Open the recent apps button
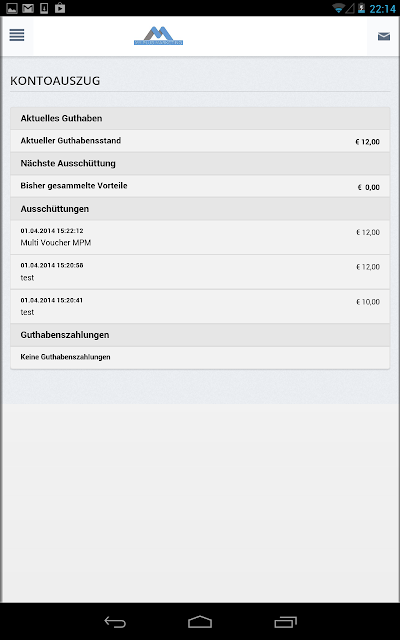This screenshot has height=640, width=400. click(x=285, y=622)
